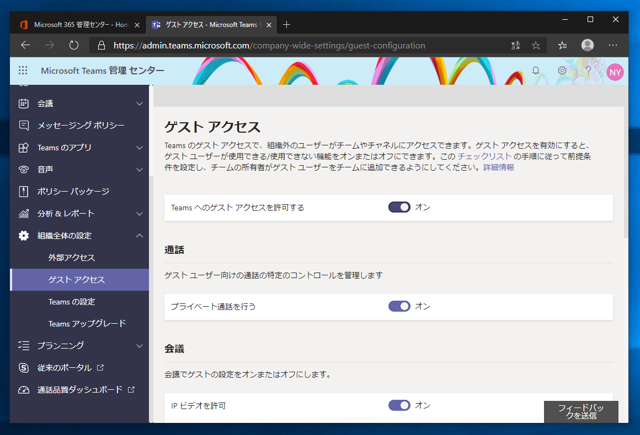
Task: Open the browser profile icon
Action: coord(587,45)
